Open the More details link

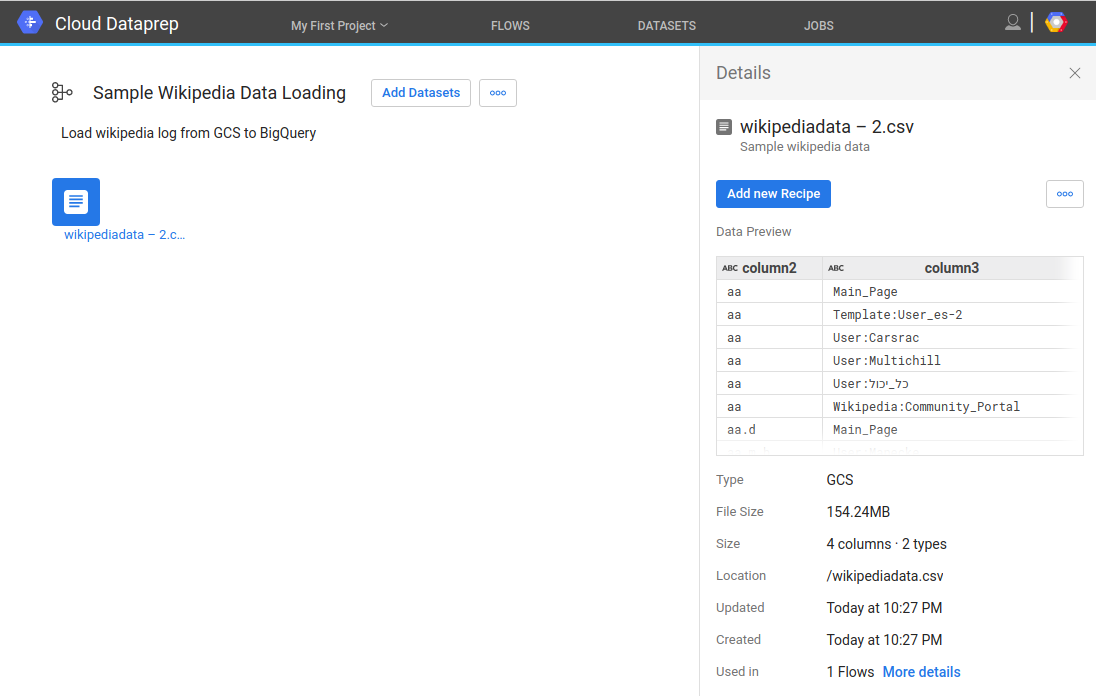(921, 672)
